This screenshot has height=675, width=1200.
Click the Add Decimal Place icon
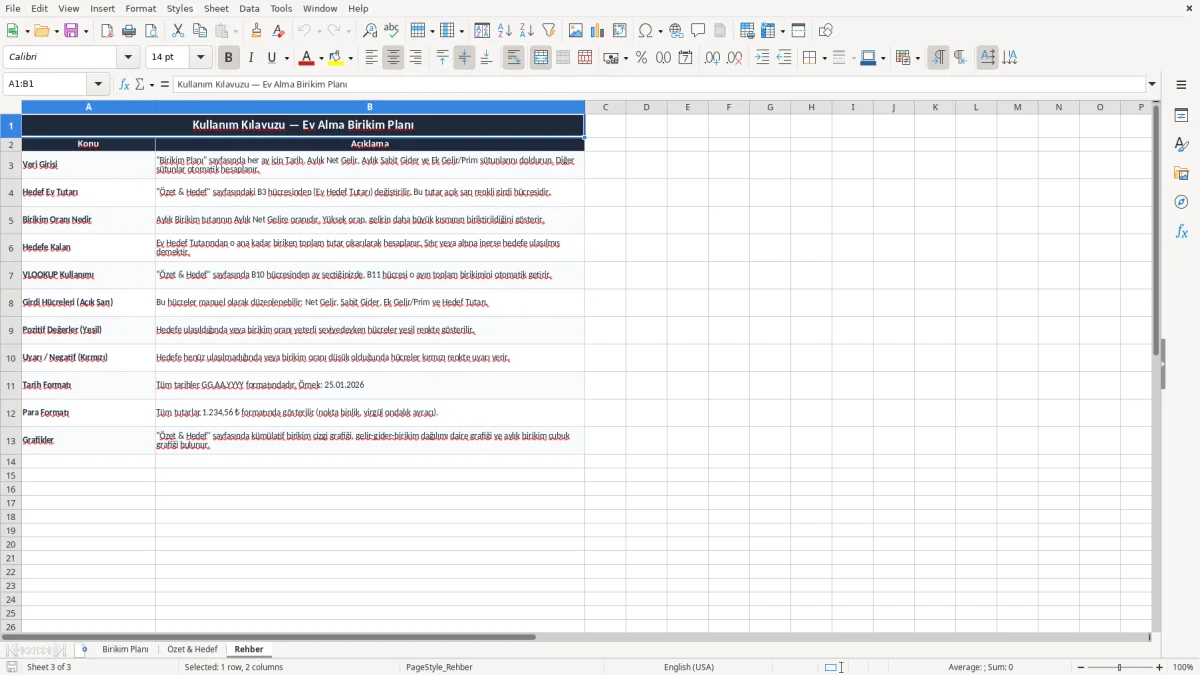pyautogui.click(x=713, y=58)
